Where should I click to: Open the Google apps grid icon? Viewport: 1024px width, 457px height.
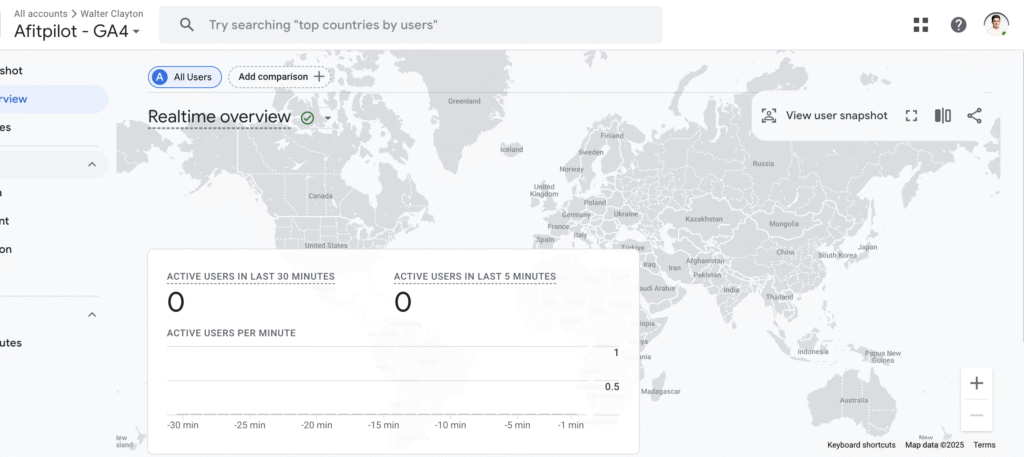point(921,25)
